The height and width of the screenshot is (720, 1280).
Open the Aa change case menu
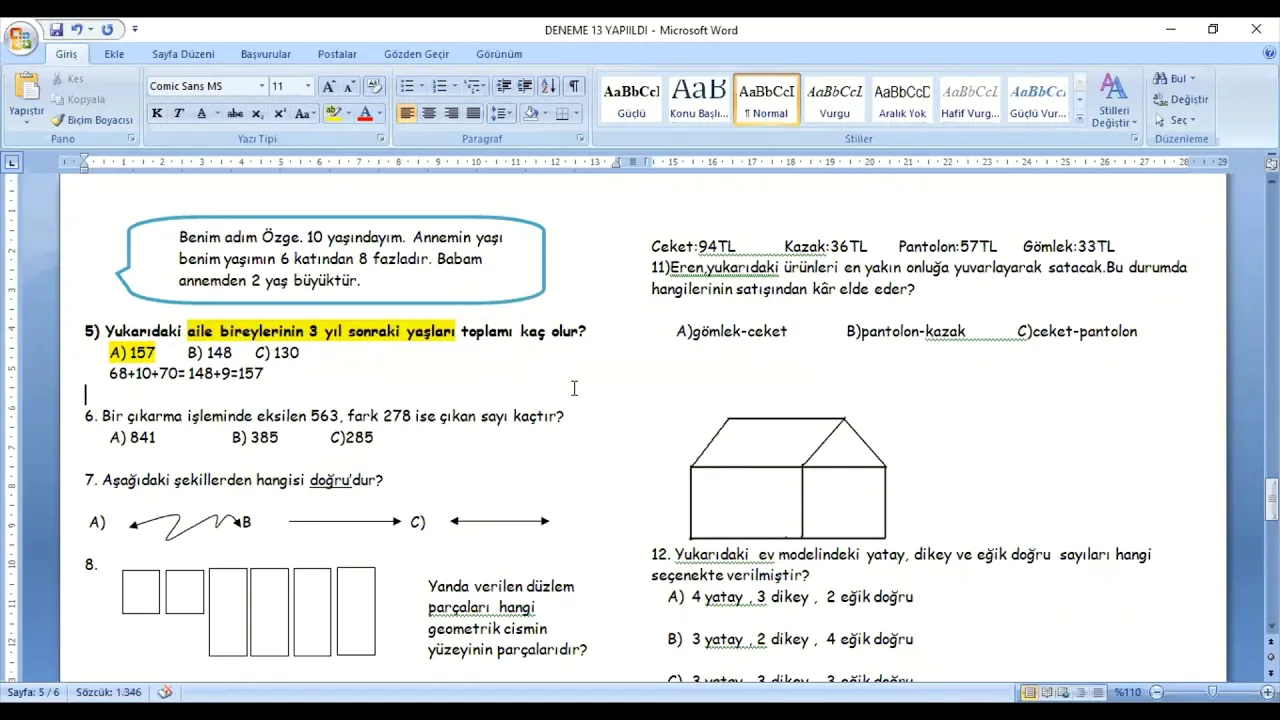coord(304,114)
